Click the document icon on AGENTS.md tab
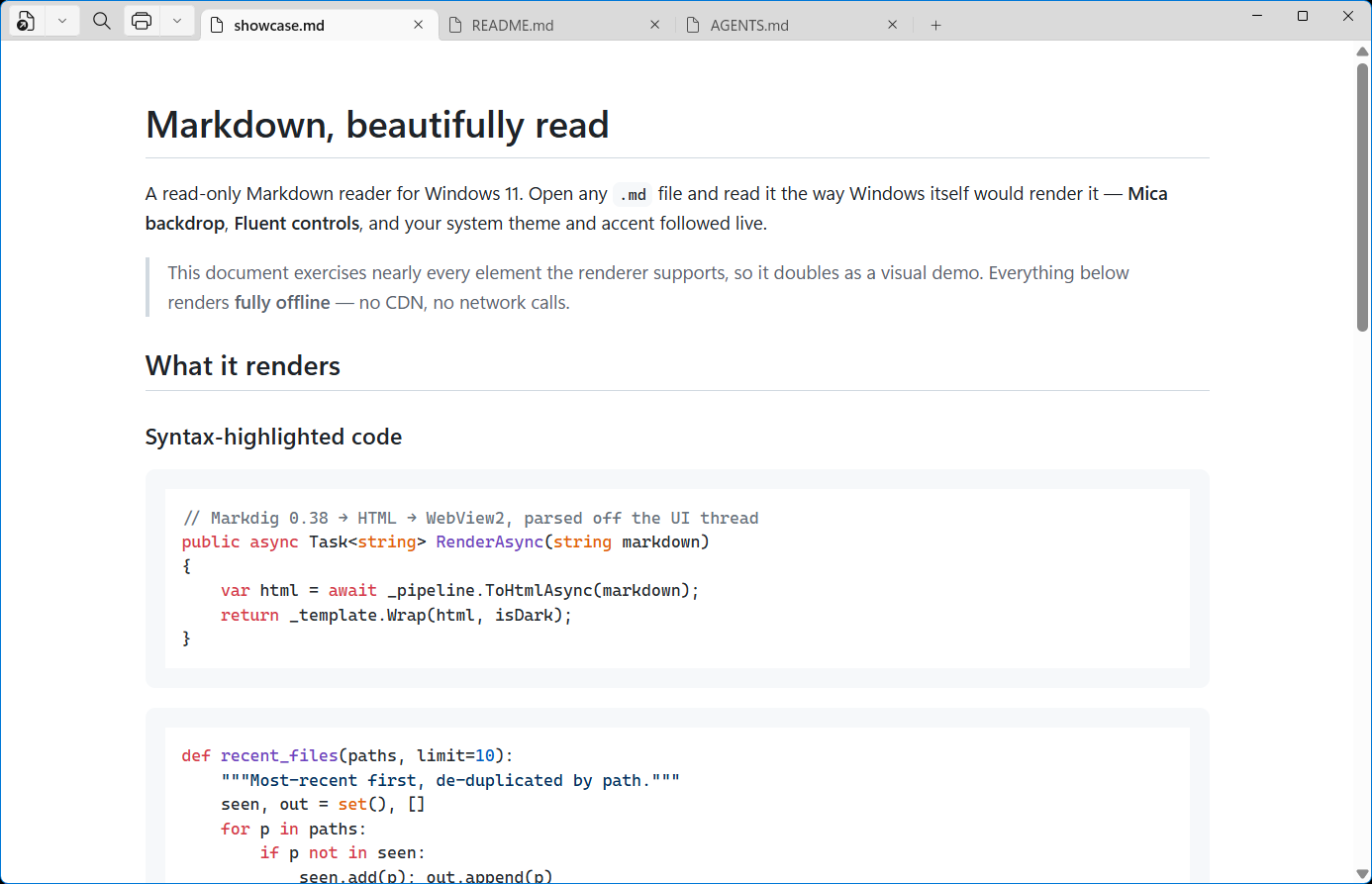The width and height of the screenshot is (1372, 884). [693, 25]
